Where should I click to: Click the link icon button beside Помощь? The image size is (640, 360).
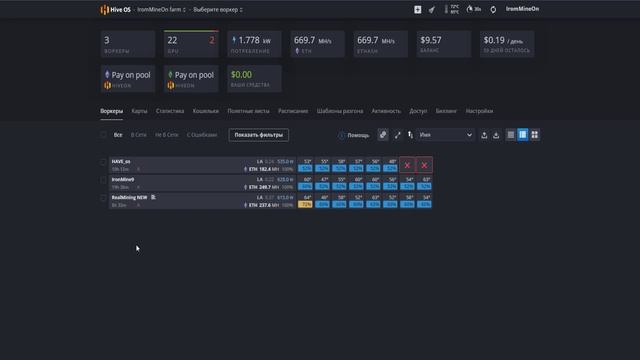[x=383, y=135]
